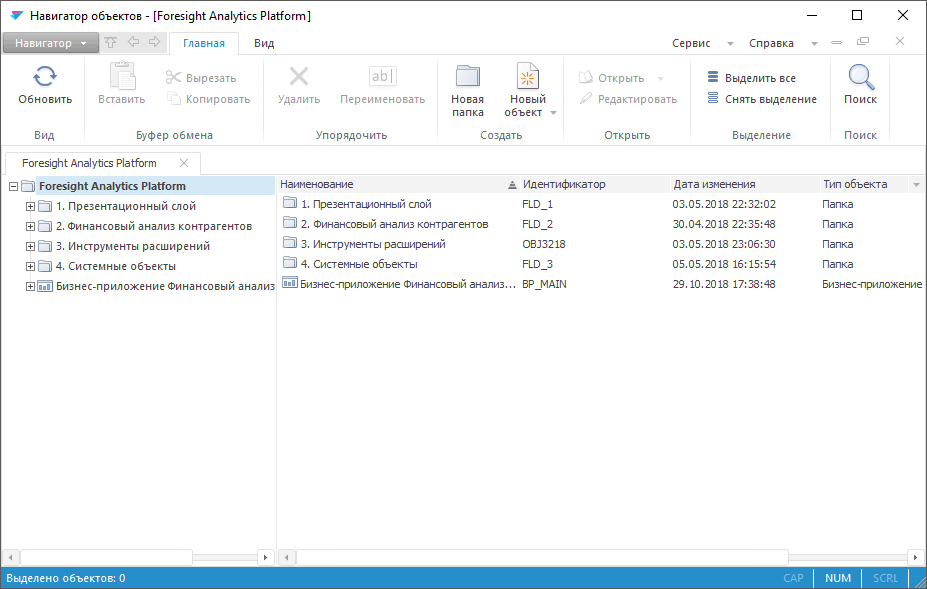Click identifier OBJ3218 cell
Image resolution: width=927 pixels, height=589 pixels.
(544, 244)
